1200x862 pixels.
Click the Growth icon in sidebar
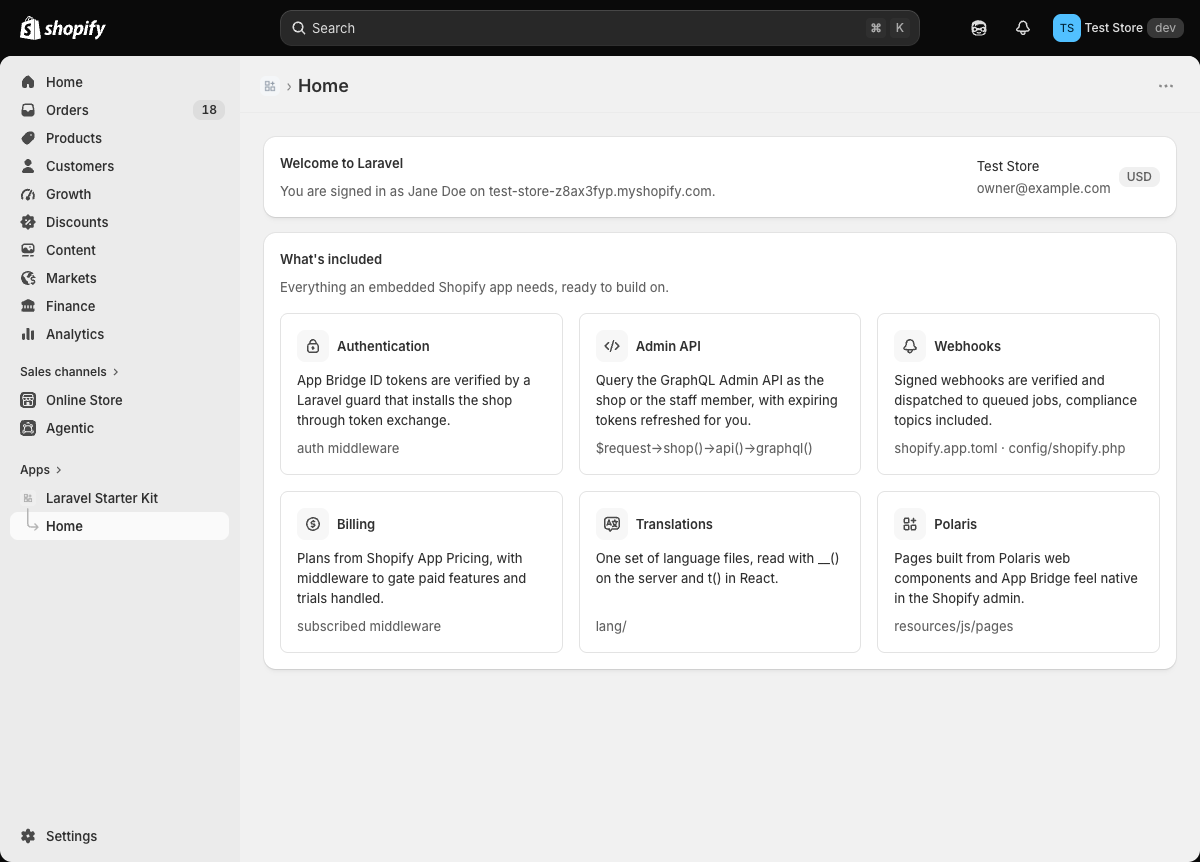[x=28, y=194]
